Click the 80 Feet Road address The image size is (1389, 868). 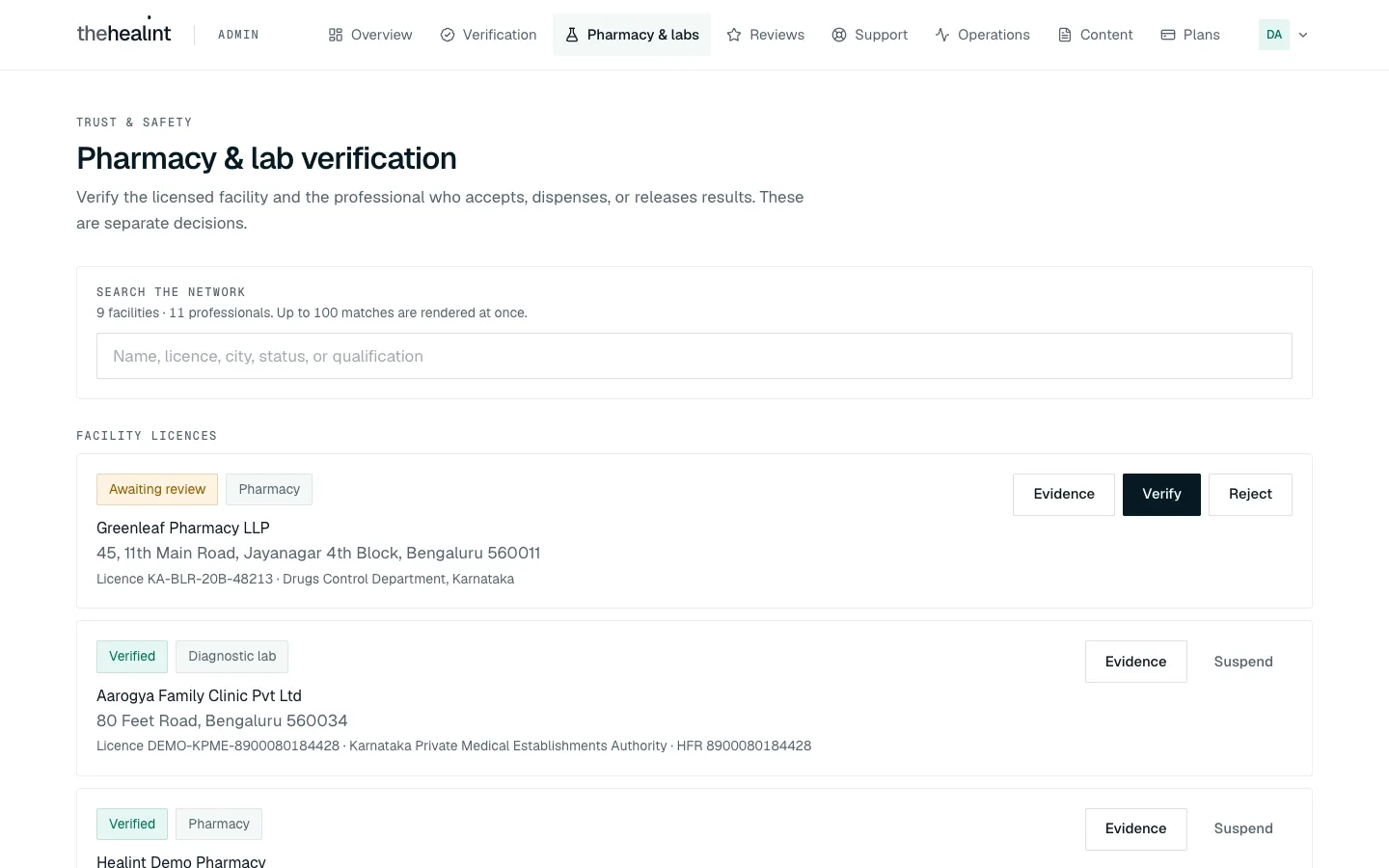222,720
